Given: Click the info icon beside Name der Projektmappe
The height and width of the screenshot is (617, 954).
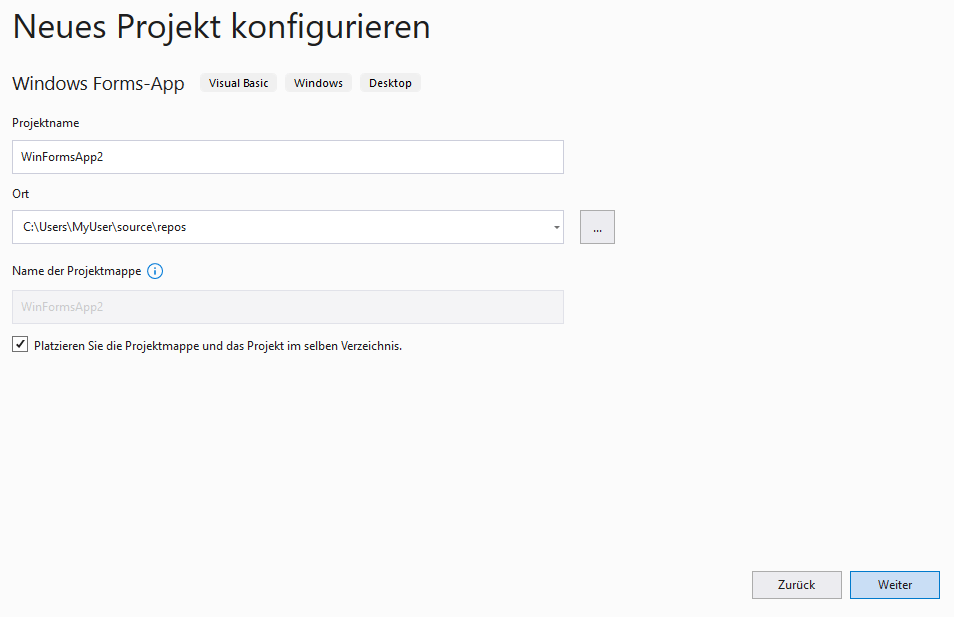Looking at the screenshot, I should [x=155, y=271].
